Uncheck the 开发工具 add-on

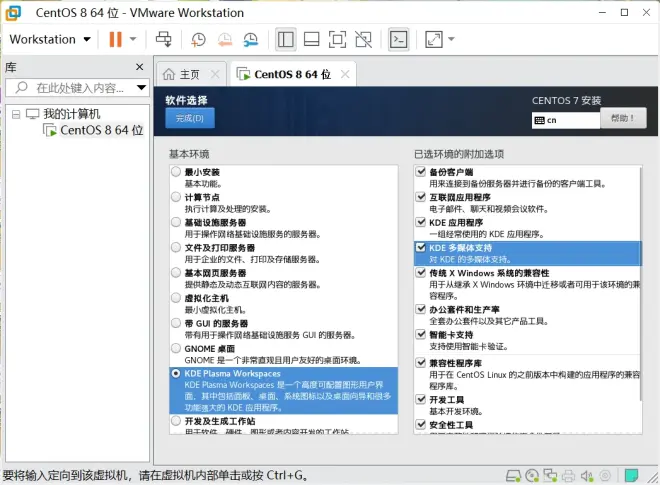pyautogui.click(x=420, y=399)
